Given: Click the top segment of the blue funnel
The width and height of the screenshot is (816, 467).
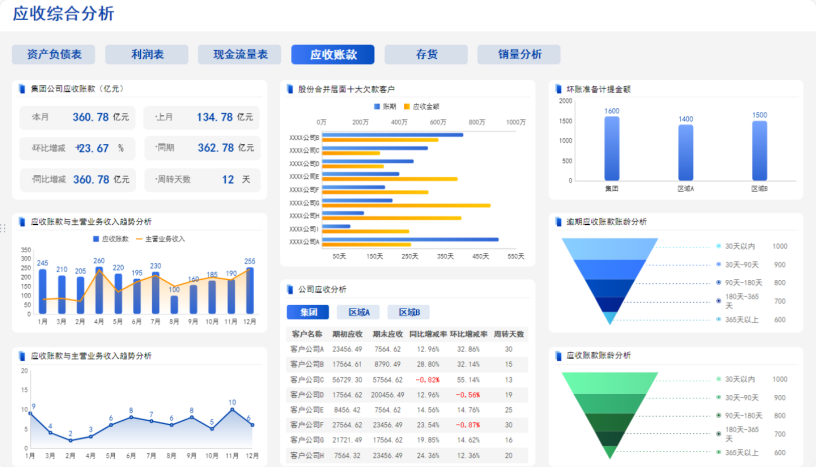Looking at the screenshot, I should 610,247.
